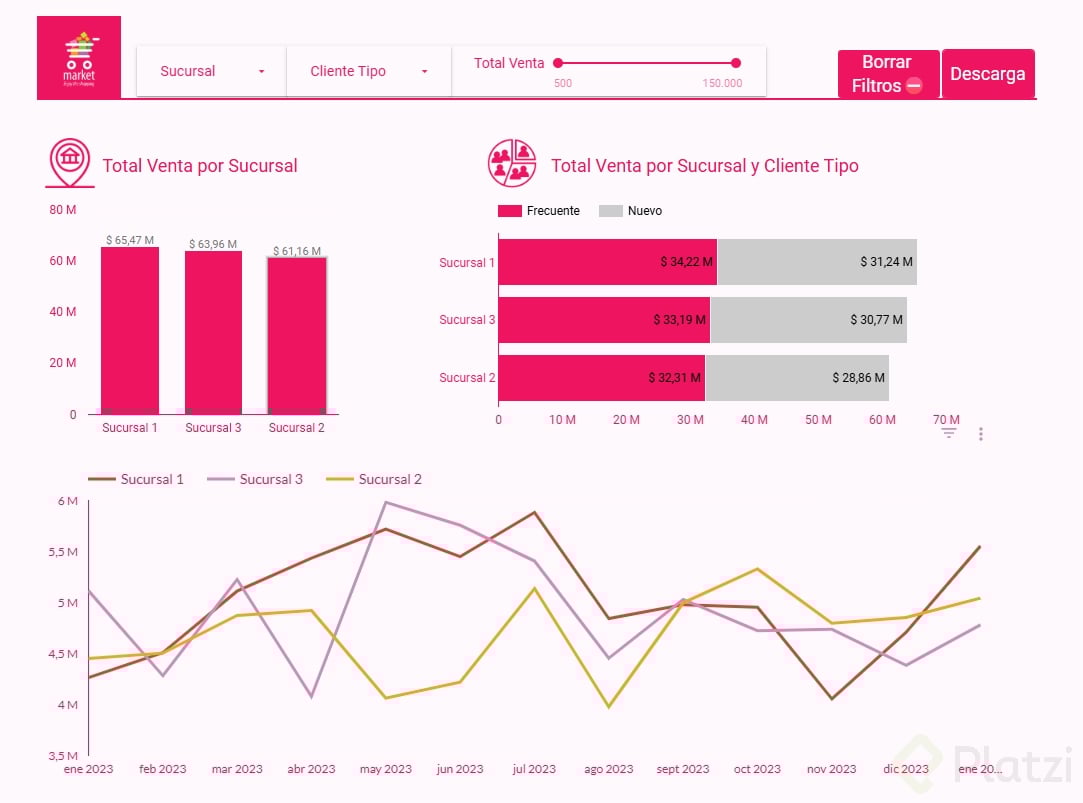
Task: Click the "$ 61,16 M" bar label
Action: [297, 251]
